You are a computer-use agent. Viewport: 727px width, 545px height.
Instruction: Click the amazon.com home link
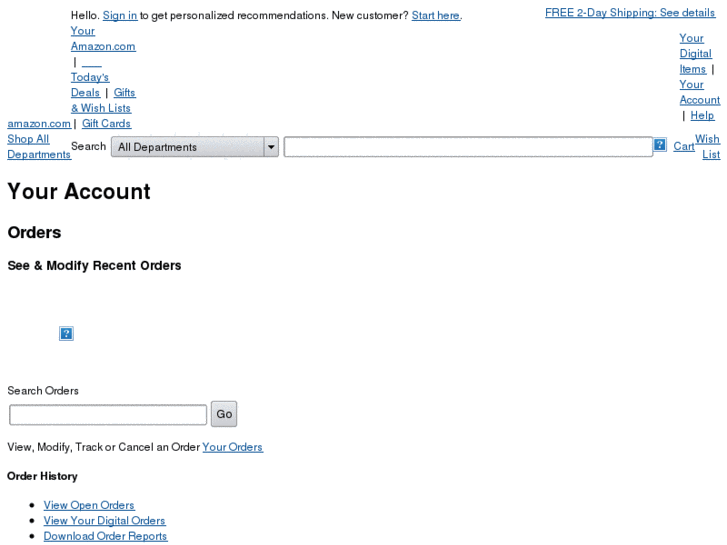39,123
